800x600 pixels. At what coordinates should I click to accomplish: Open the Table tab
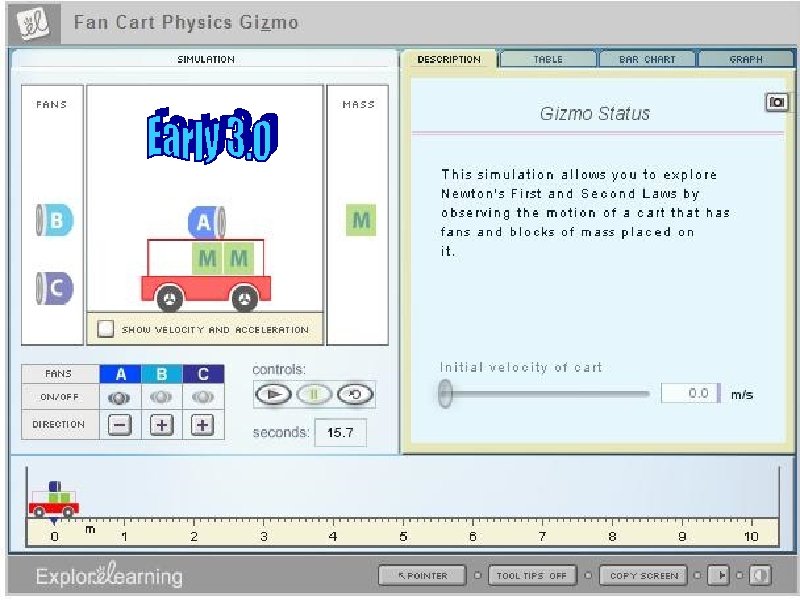pos(548,59)
